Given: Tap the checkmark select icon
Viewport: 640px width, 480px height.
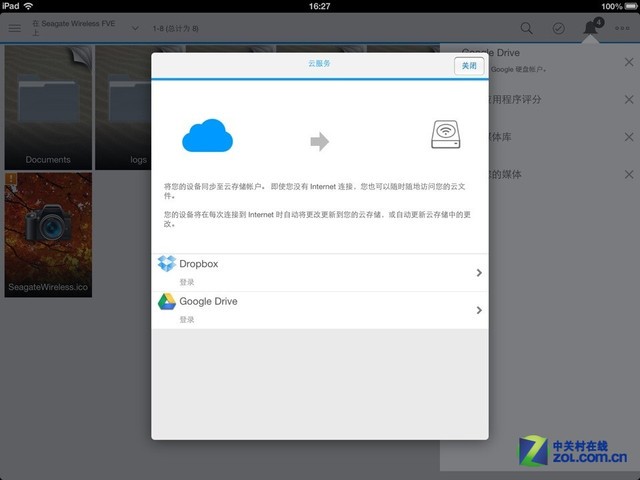Looking at the screenshot, I should tap(558, 28).
